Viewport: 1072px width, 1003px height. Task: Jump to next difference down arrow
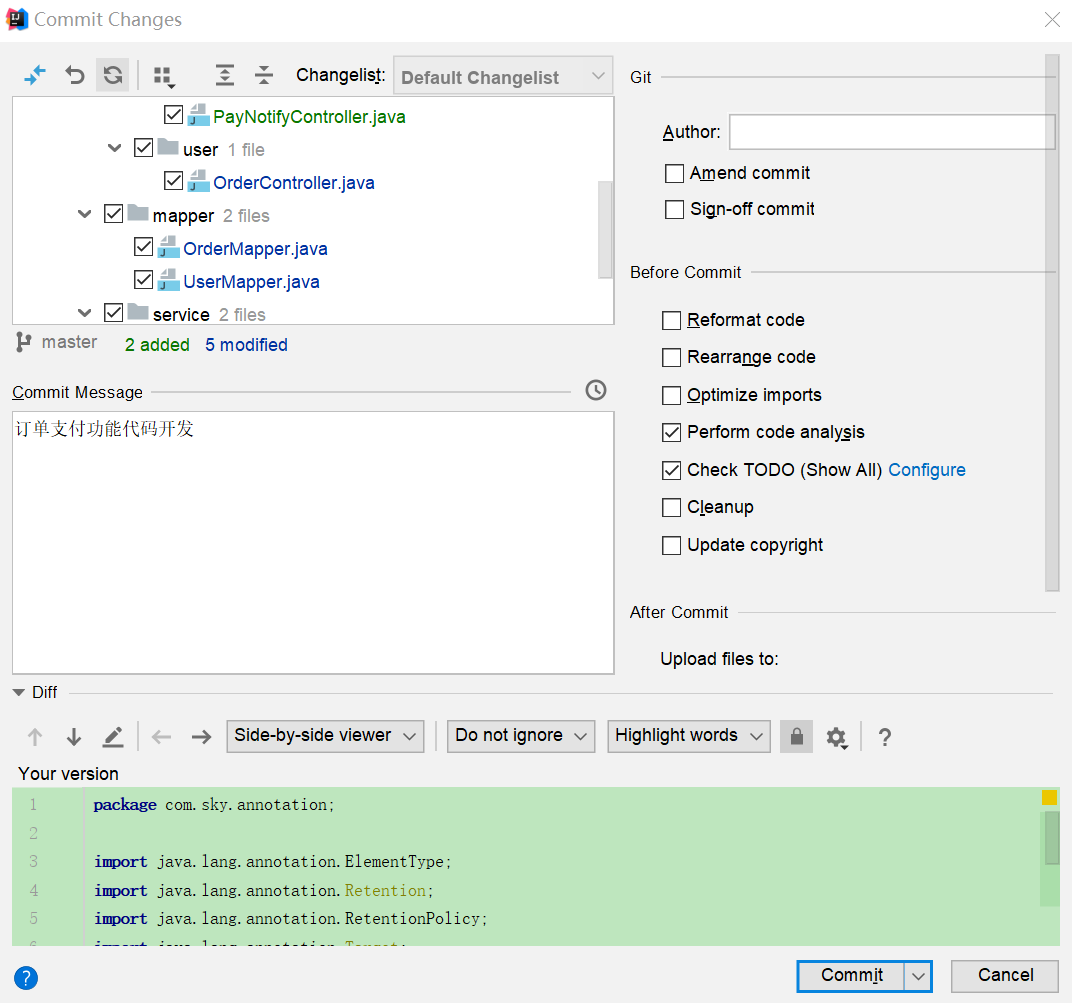[x=74, y=737]
